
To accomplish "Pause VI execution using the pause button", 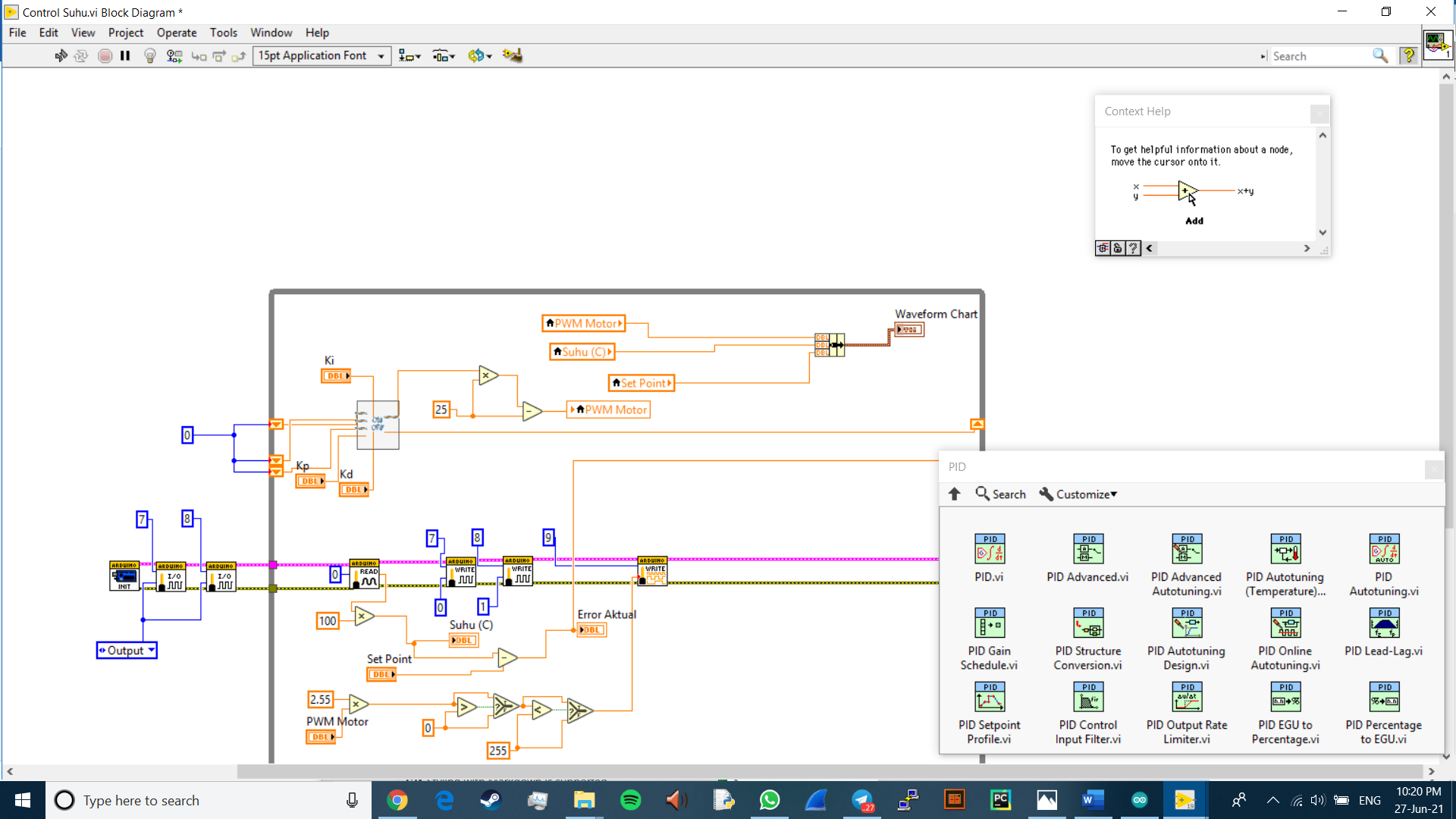I will [126, 55].
